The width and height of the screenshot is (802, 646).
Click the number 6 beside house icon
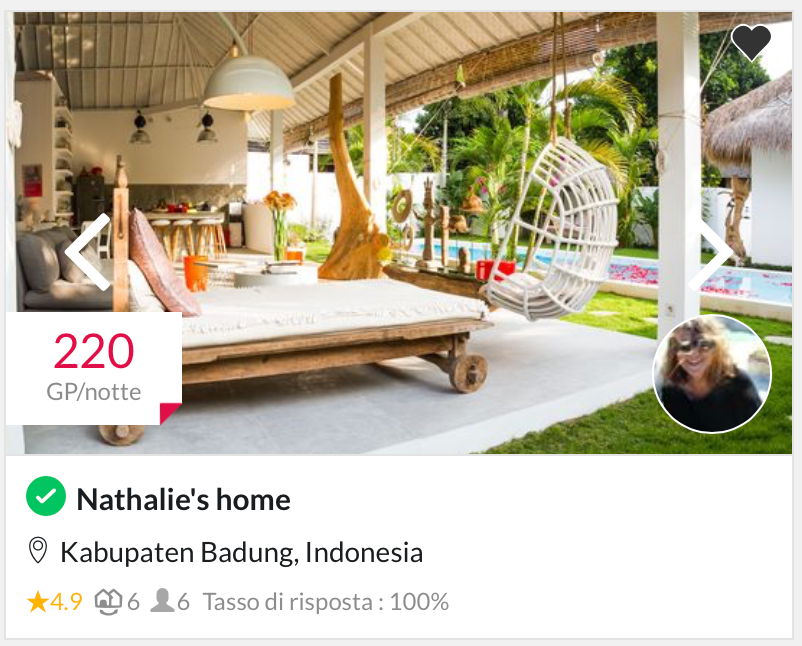point(133,602)
